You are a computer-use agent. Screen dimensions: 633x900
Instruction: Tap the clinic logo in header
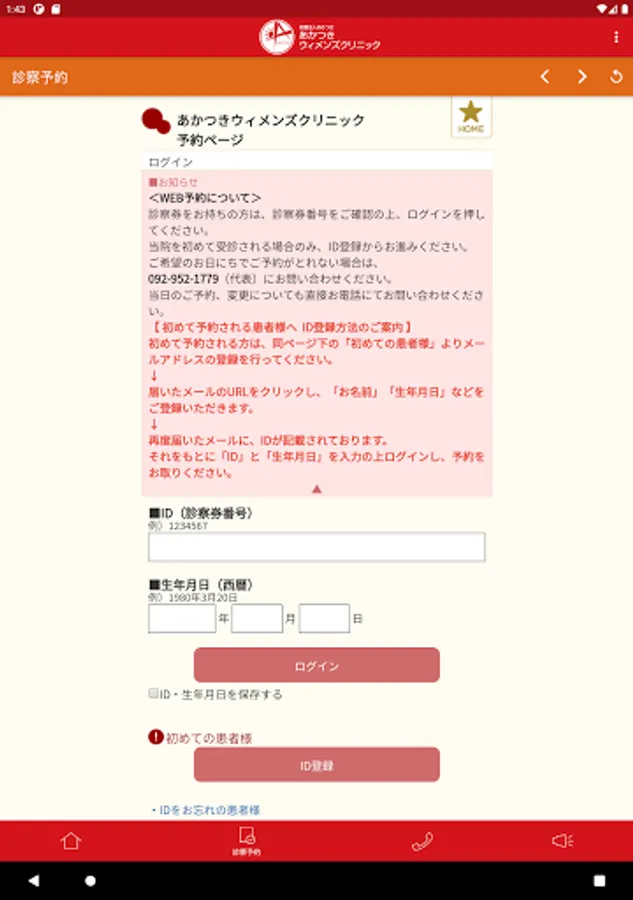tap(319, 37)
